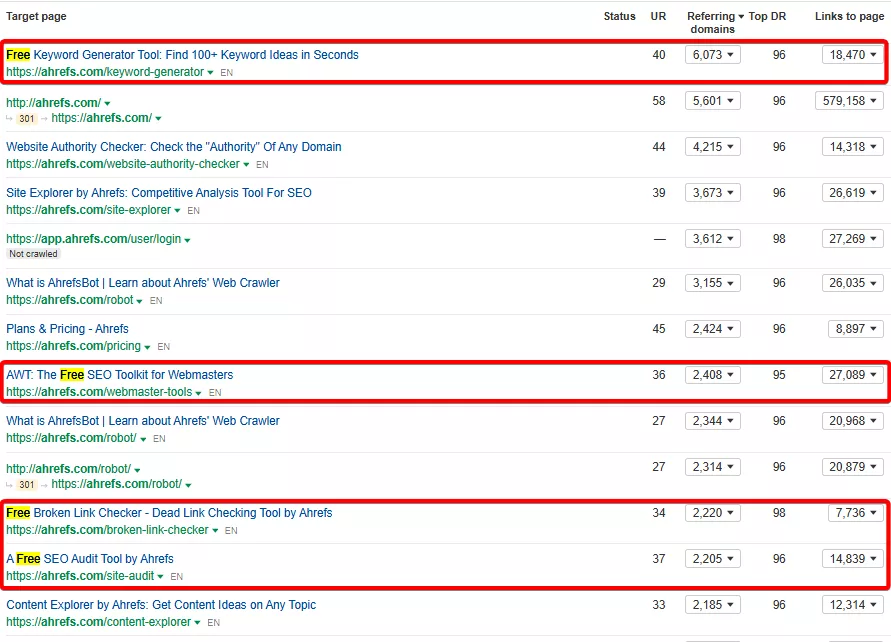Open Website Authority Checker title link

point(174,147)
